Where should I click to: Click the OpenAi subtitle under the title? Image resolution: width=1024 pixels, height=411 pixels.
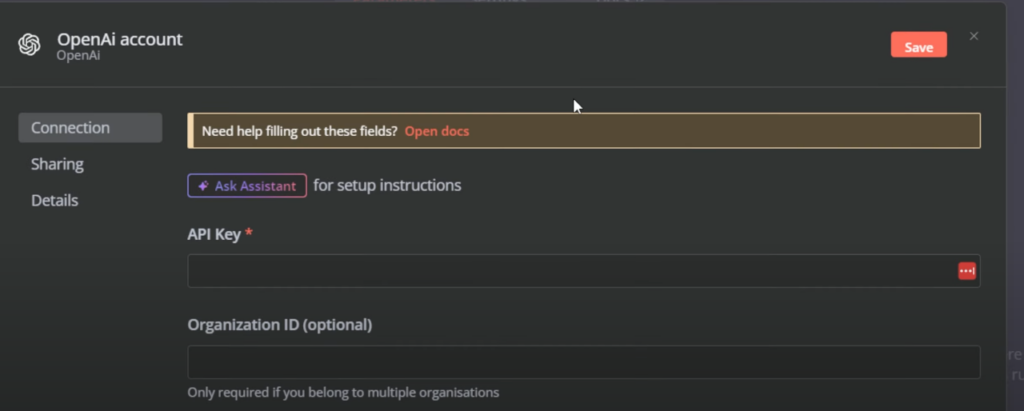coord(79,57)
